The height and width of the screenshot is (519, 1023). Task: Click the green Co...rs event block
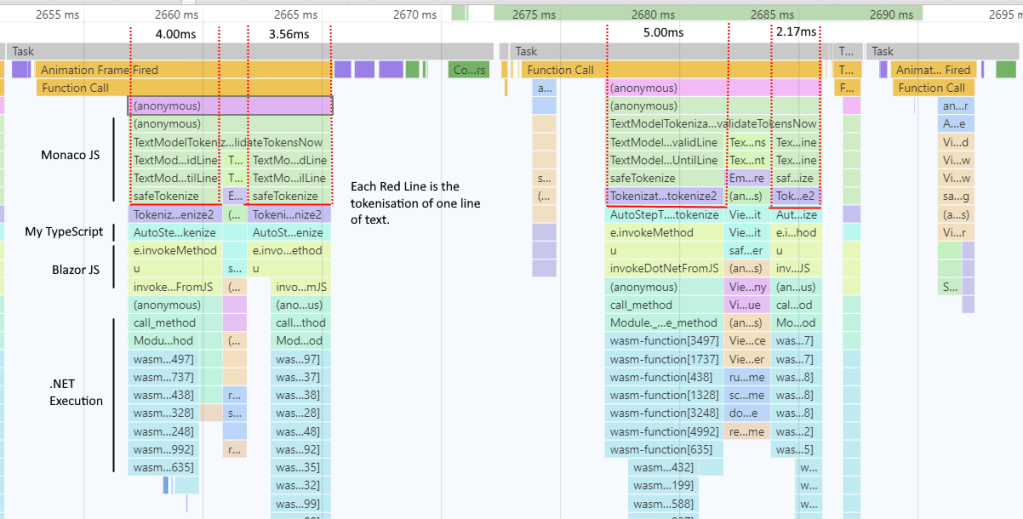pyautogui.click(x=468, y=70)
